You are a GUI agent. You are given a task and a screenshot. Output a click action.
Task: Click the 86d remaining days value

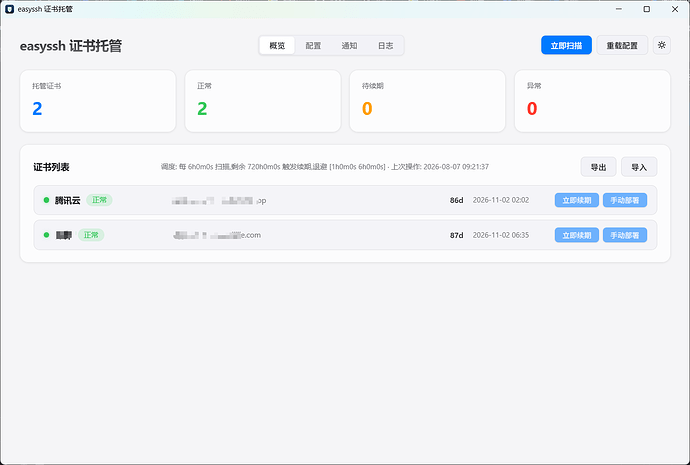tap(456, 200)
